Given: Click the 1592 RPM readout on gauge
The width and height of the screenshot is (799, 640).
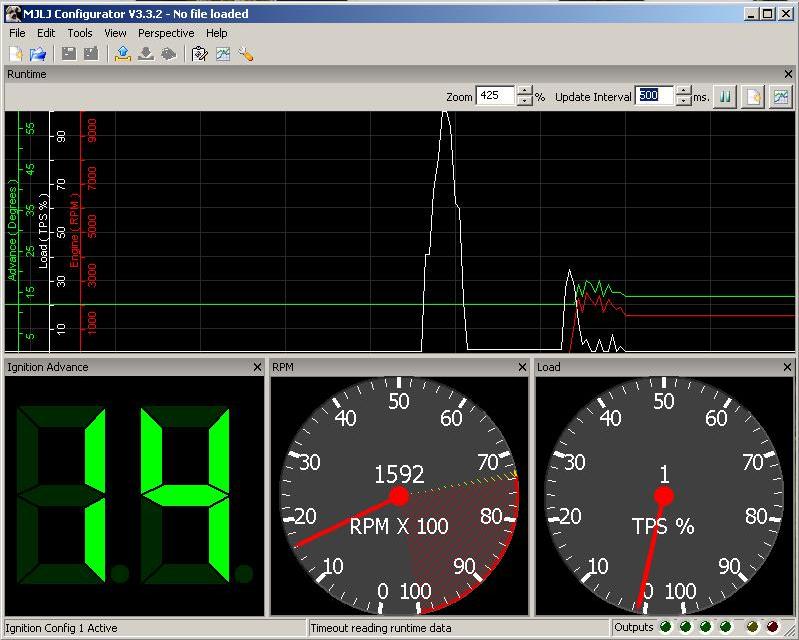Looking at the screenshot, I should click(x=399, y=474).
